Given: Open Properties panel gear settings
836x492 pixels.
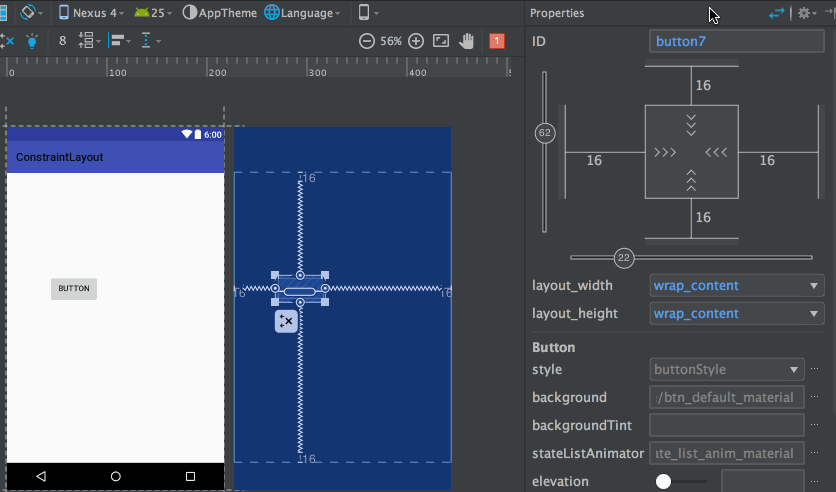Looking at the screenshot, I should coord(807,13).
